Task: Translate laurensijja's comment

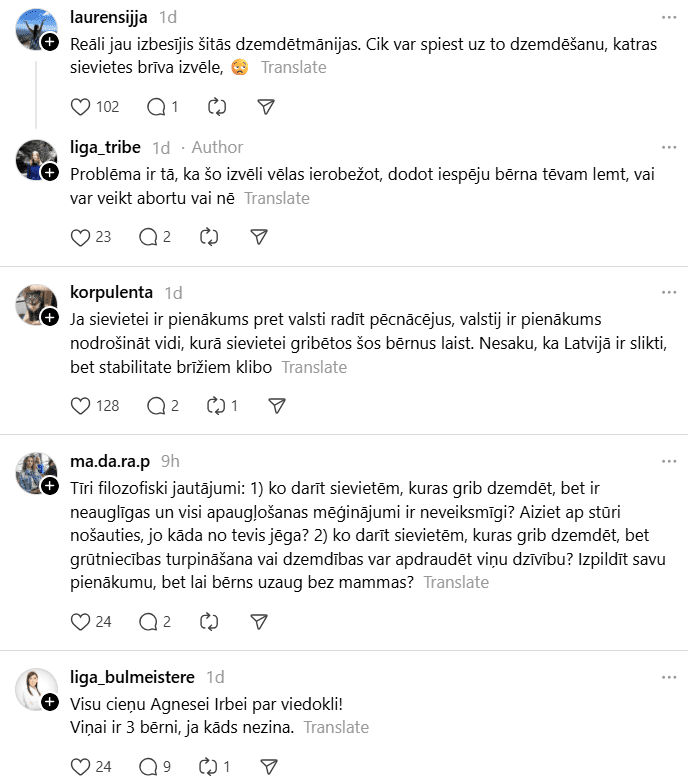Action: (x=294, y=68)
